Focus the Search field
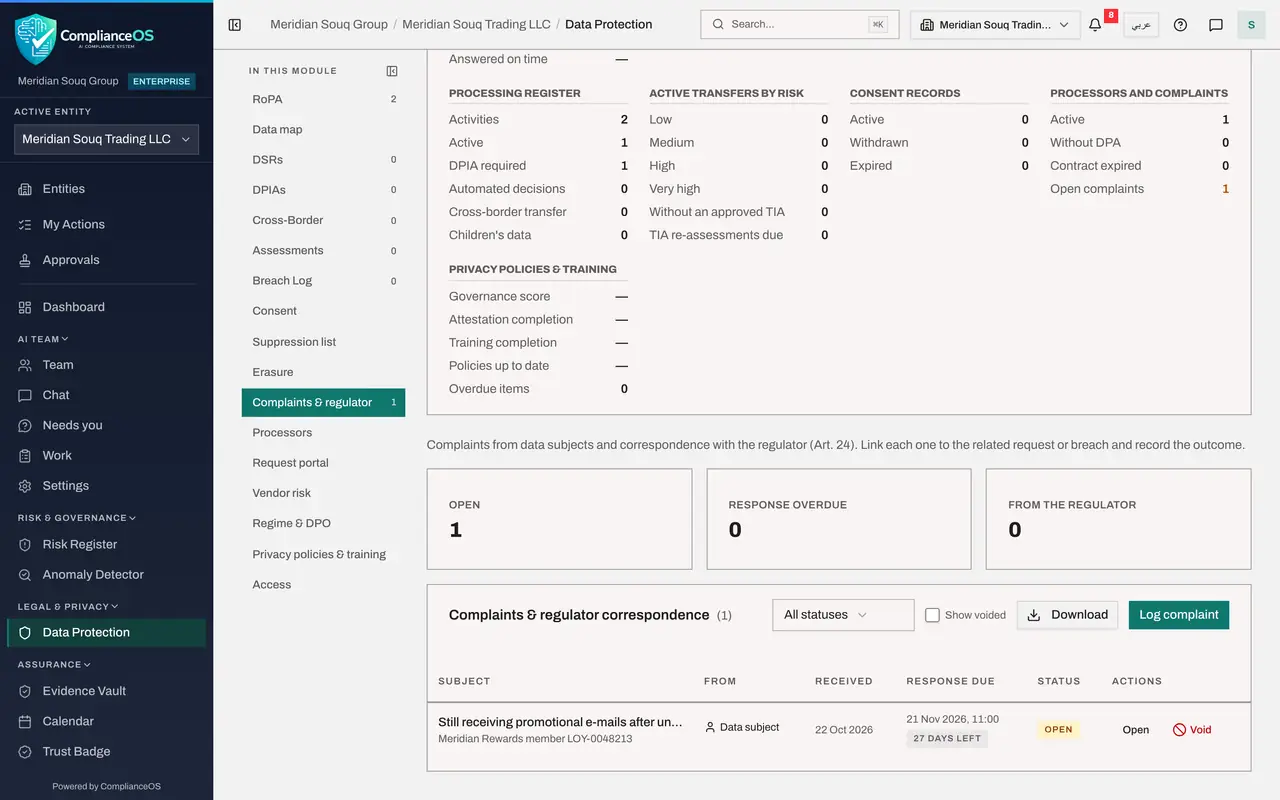 point(800,25)
